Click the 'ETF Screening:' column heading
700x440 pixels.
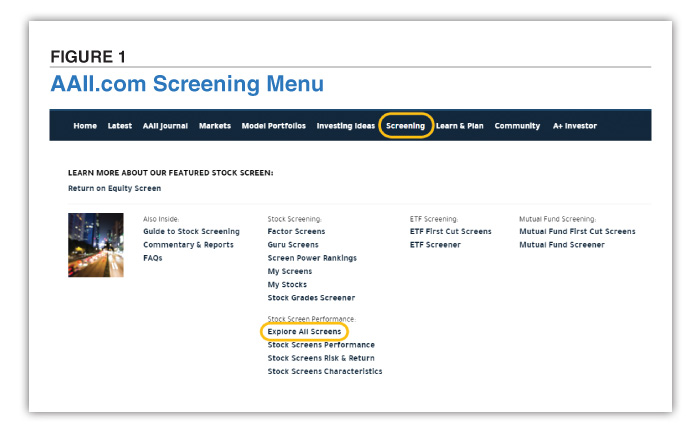click(x=434, y=219)
